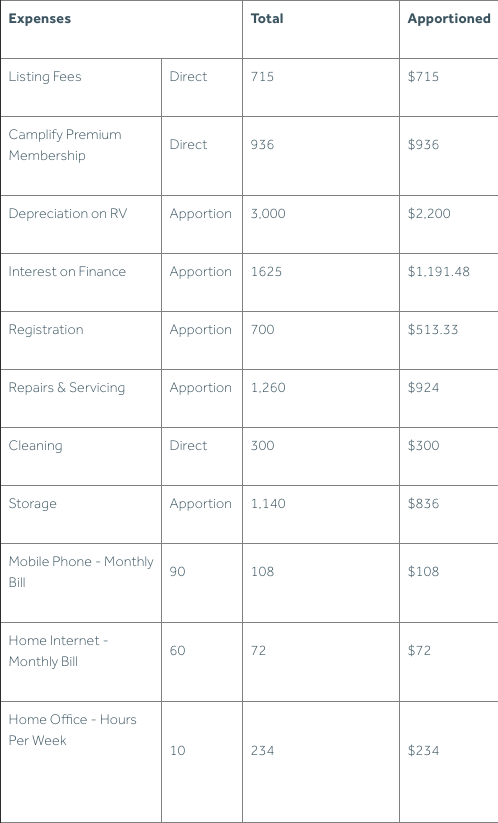Select the Cleaning expense label

[35, 446]
